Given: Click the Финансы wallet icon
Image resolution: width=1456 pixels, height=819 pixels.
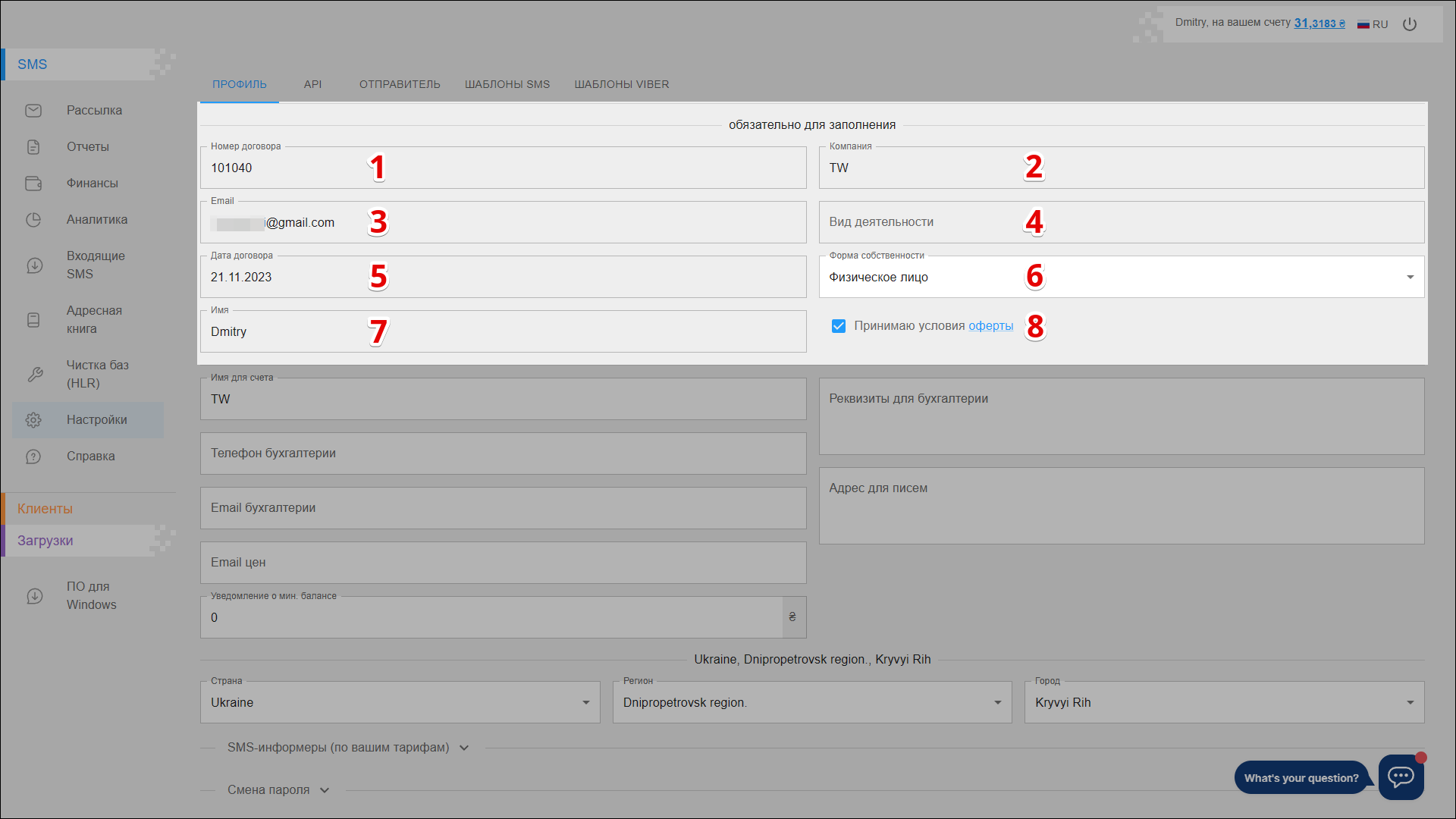Looking at the screenshot, I should 33,184.
